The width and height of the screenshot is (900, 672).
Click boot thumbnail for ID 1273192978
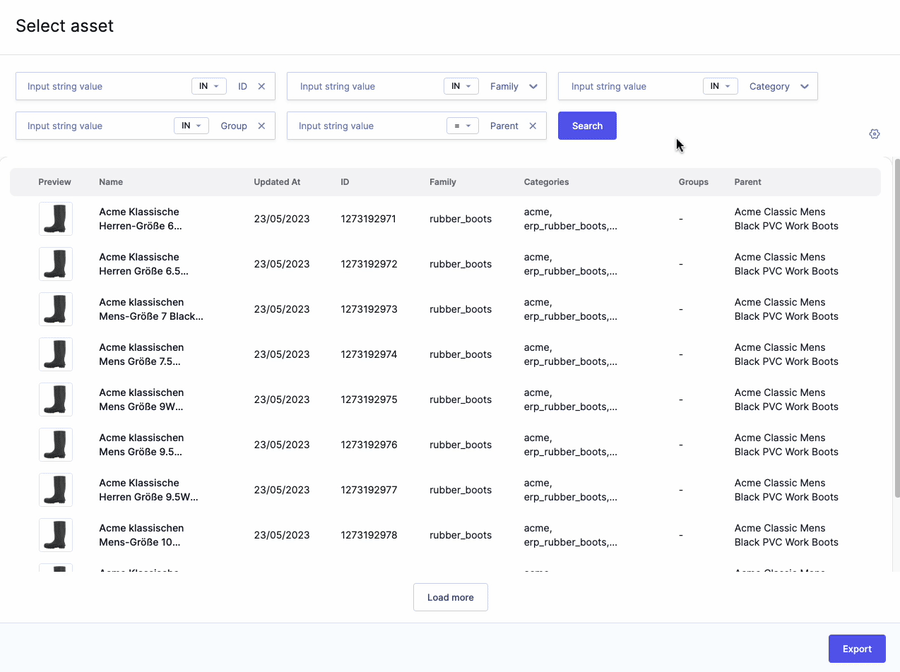click(56, 535)
